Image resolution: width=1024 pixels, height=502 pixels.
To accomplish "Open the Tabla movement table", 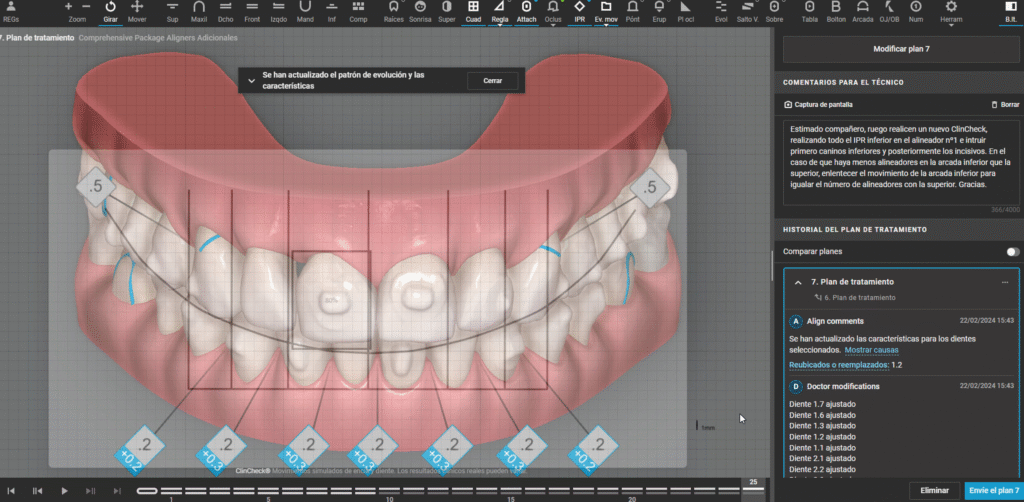I will (808, 11).
